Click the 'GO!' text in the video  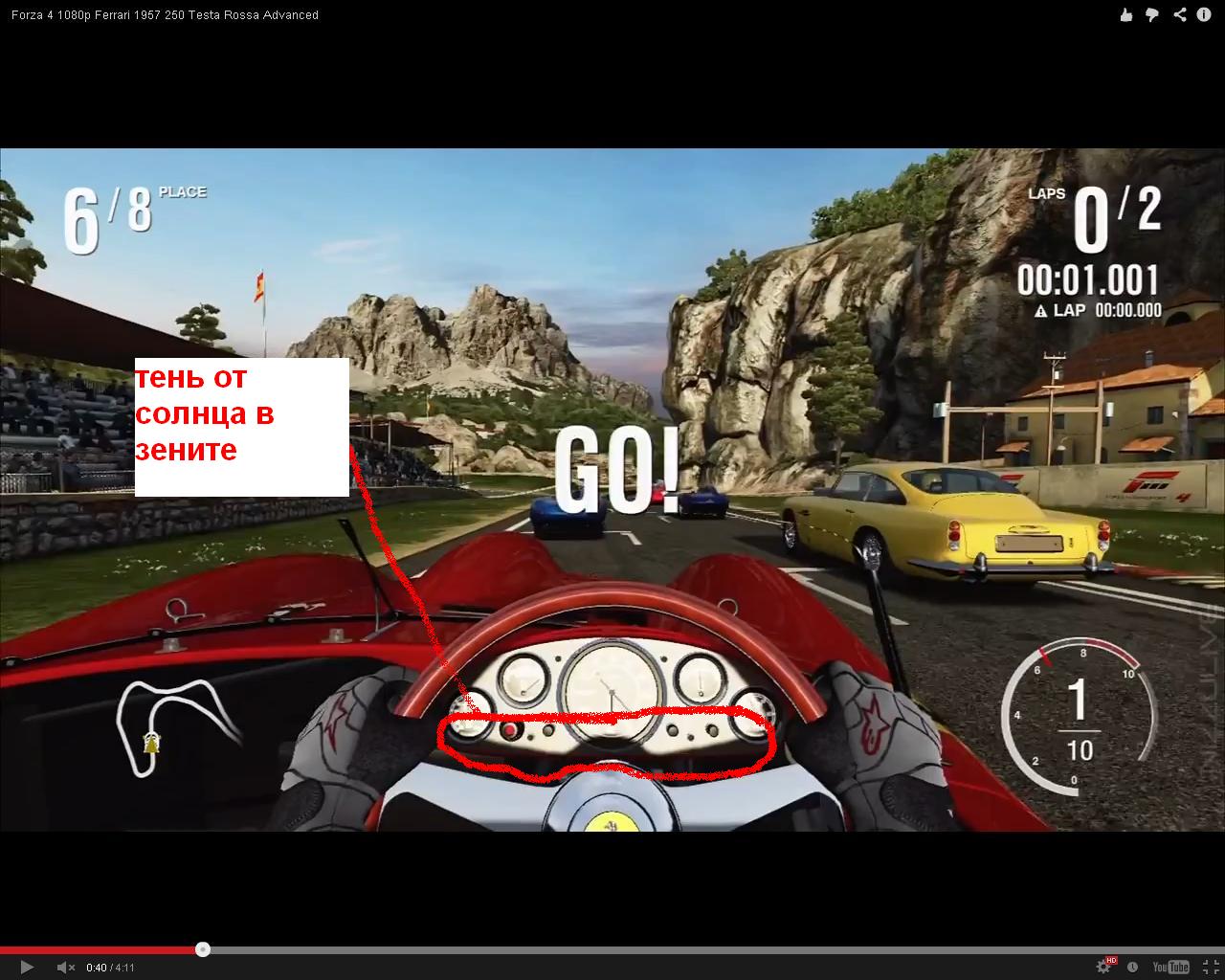pos(615,473)
